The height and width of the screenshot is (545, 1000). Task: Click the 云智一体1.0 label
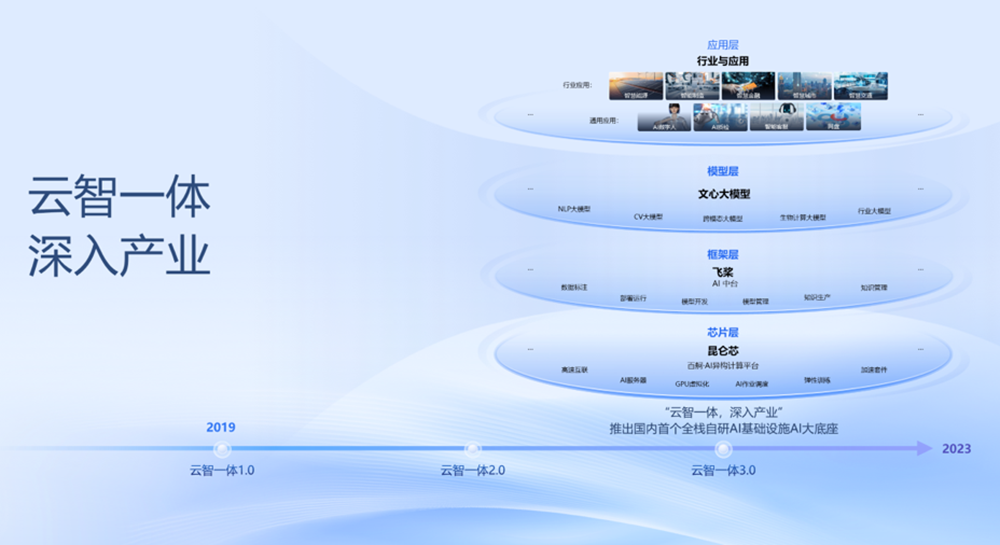[222, 470]
